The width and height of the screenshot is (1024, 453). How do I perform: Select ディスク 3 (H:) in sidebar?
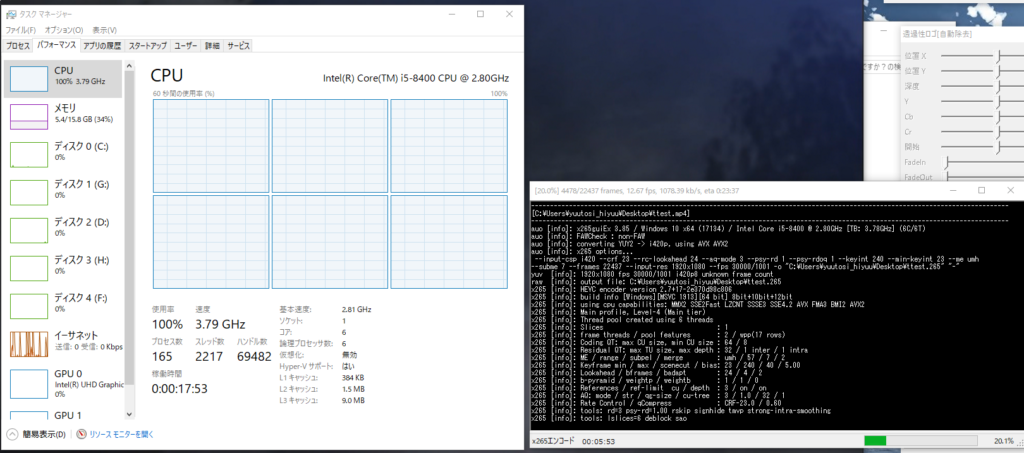coord(63,268)
